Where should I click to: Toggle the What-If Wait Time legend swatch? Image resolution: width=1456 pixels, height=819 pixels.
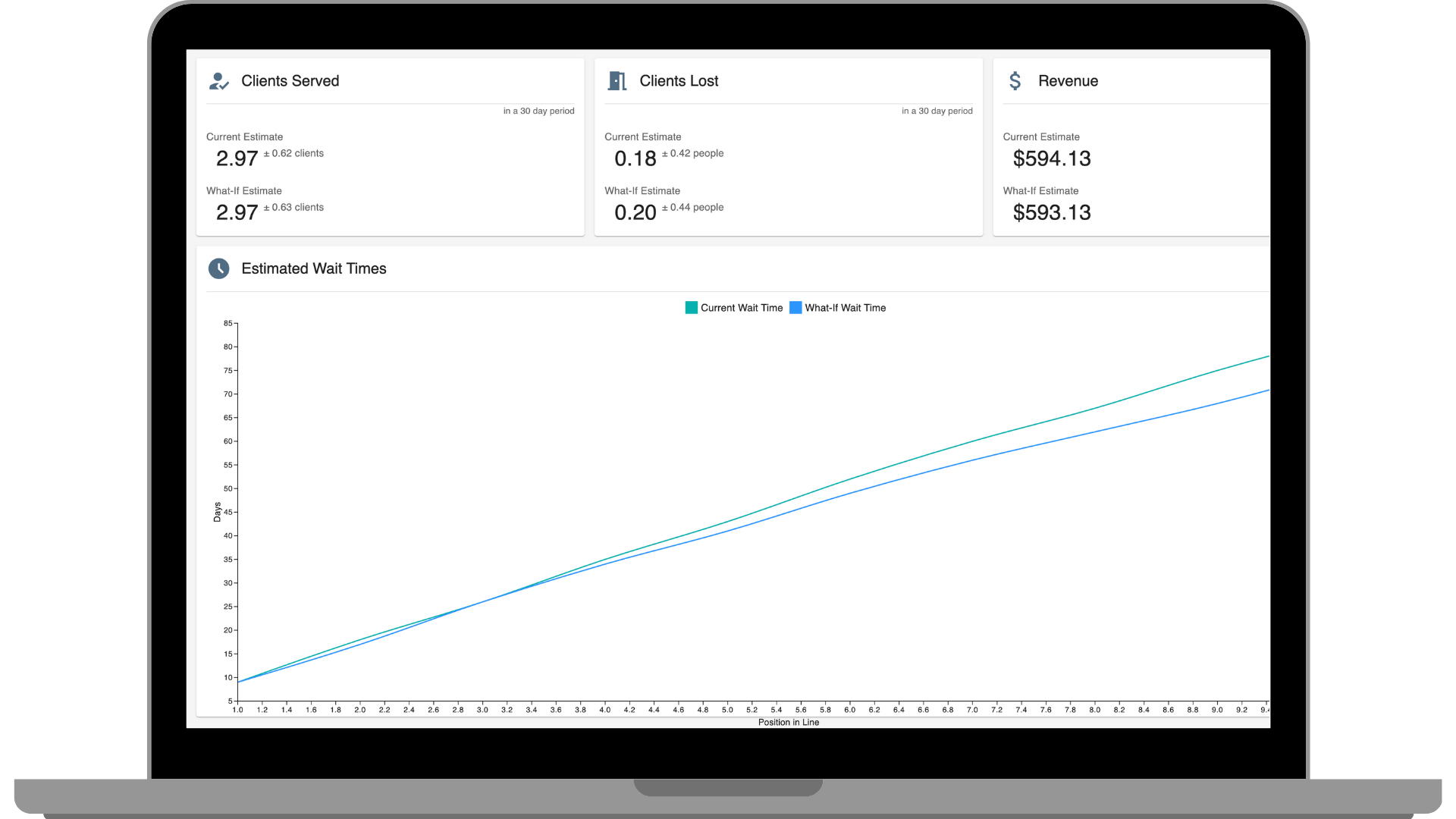(x=795, y=308)
